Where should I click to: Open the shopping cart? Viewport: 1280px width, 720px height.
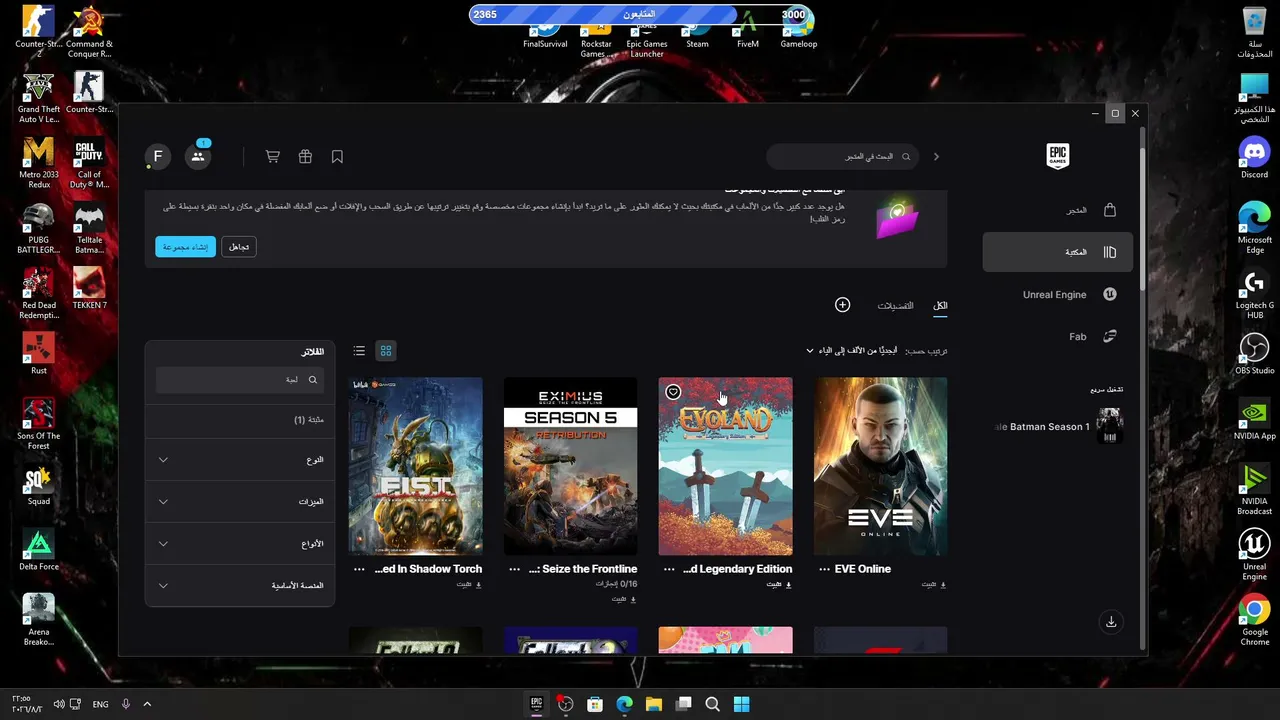pos(272,156)
